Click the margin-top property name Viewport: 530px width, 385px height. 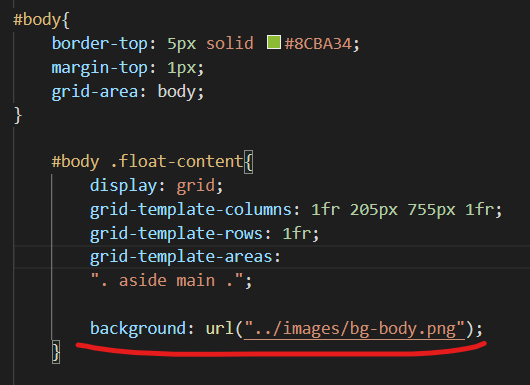click(100, 68)
